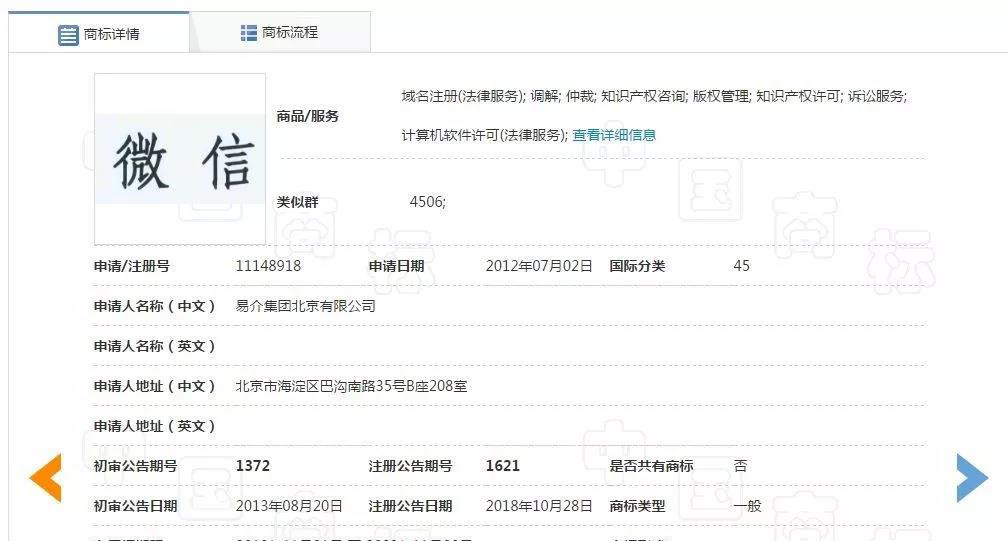
Task: Click preliminary announcement issue 1372
Action: tap(253, 466)
